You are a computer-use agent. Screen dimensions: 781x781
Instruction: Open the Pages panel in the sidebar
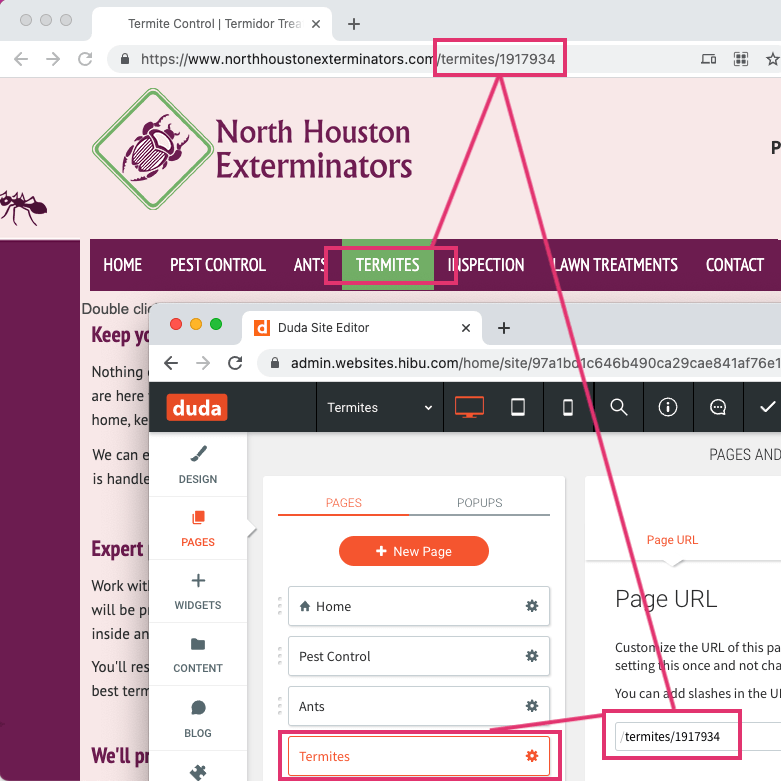(198, 528)
